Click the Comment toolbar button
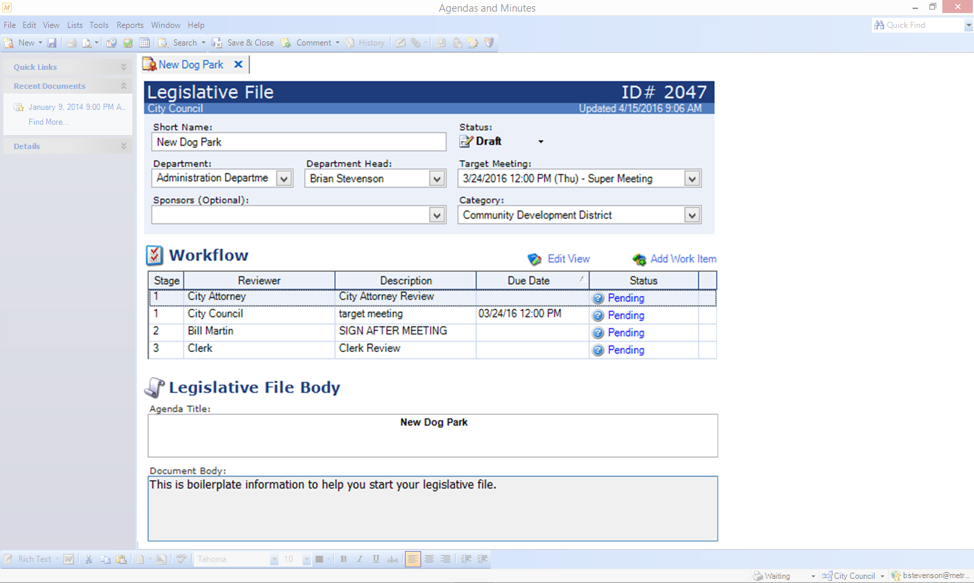Viewport: 974px width, 583px height. point(309,43)
